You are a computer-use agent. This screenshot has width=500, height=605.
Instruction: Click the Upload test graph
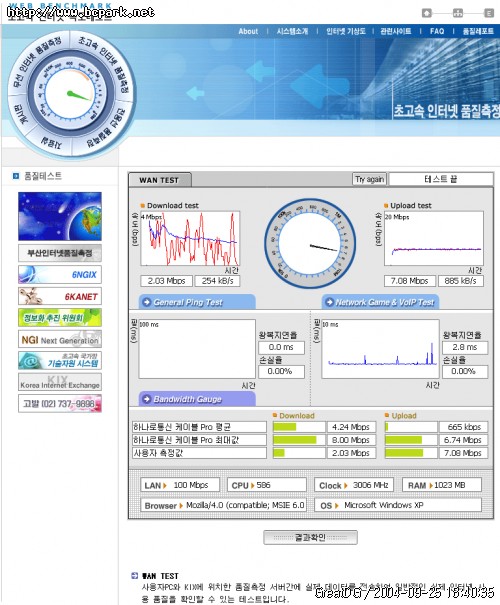point(434,238)
